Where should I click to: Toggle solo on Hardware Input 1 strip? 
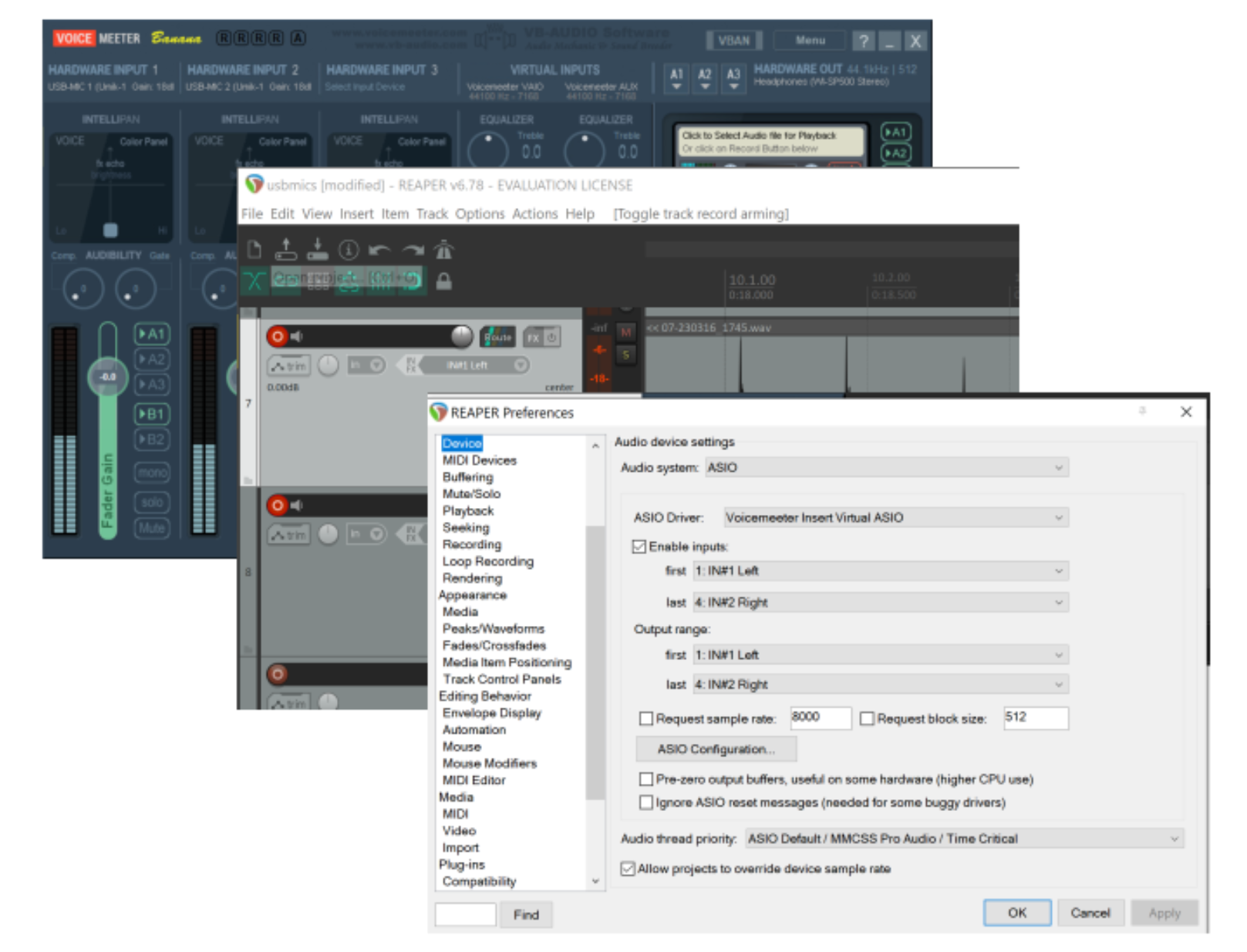[x=152, y=503]
